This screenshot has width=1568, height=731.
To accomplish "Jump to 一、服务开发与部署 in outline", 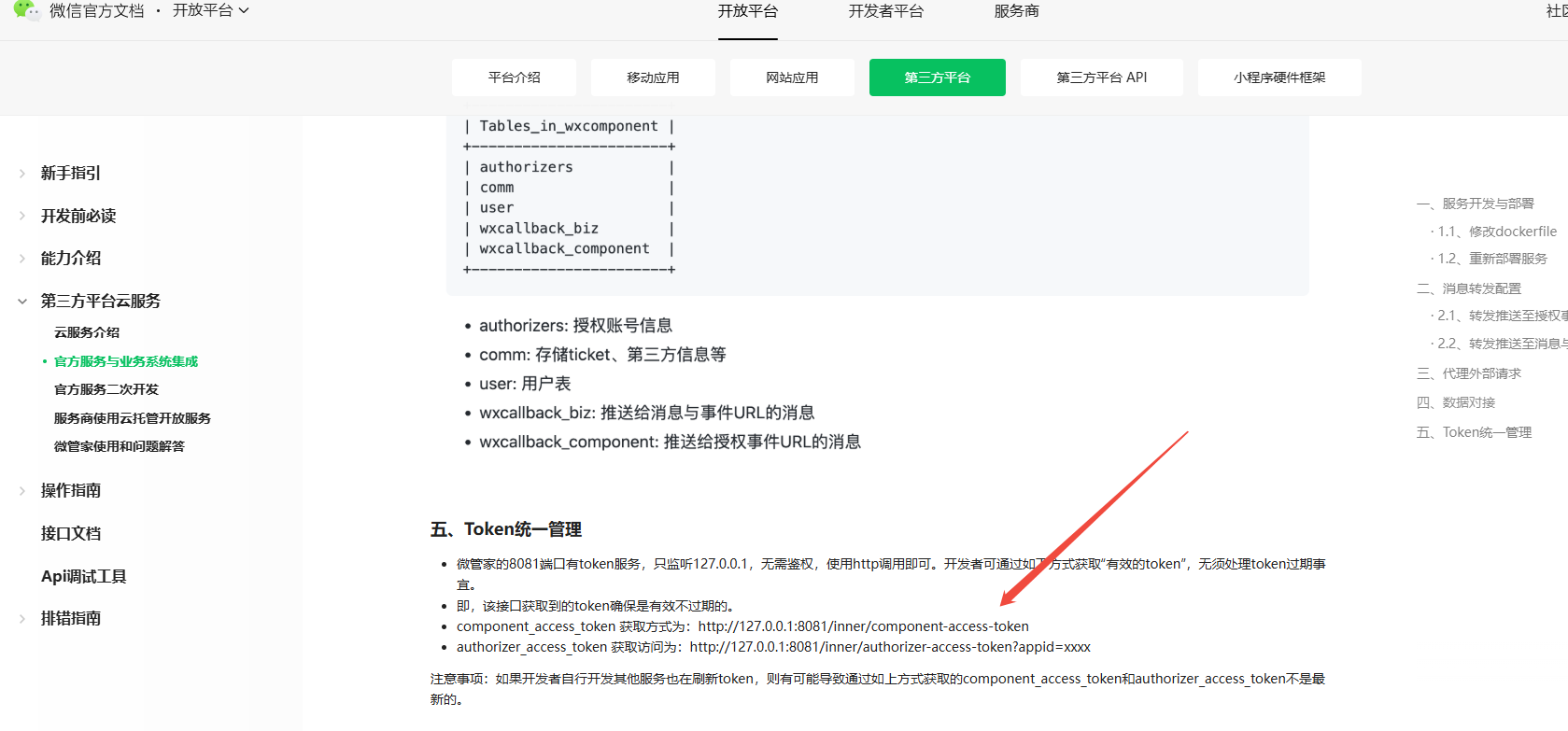I will 1476,204.
